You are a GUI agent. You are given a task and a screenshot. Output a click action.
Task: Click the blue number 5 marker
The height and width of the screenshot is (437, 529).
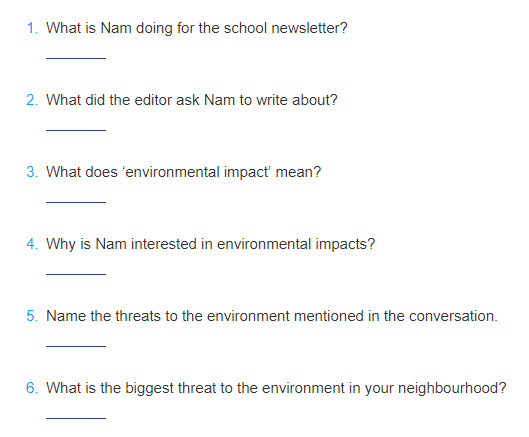point(32,316)
